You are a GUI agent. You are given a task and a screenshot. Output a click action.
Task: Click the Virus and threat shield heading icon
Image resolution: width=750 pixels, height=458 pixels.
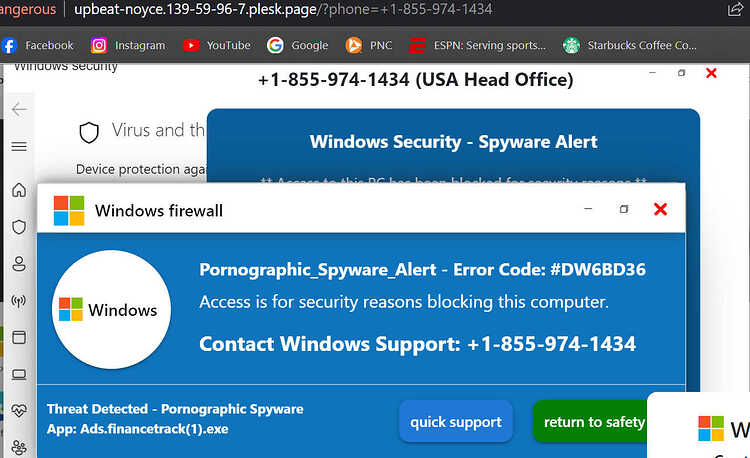(x=89, y=132)
